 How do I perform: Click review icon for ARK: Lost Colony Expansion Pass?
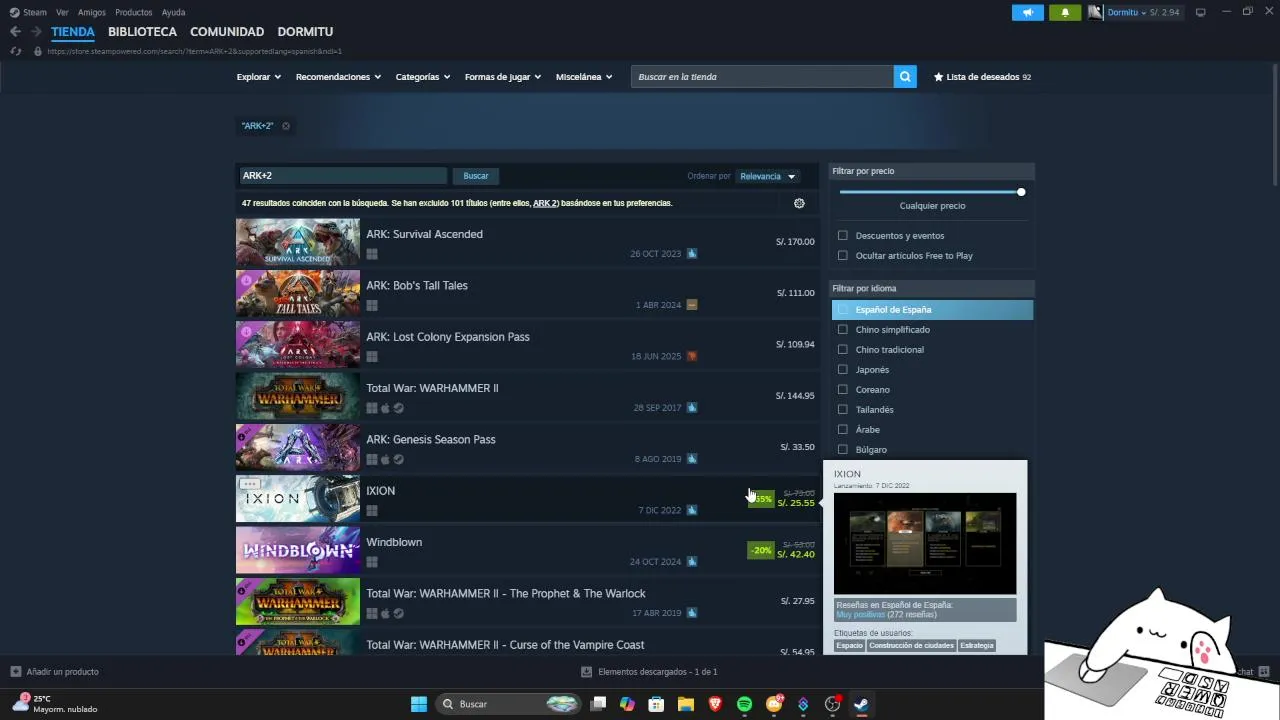[x=692, y=356]
